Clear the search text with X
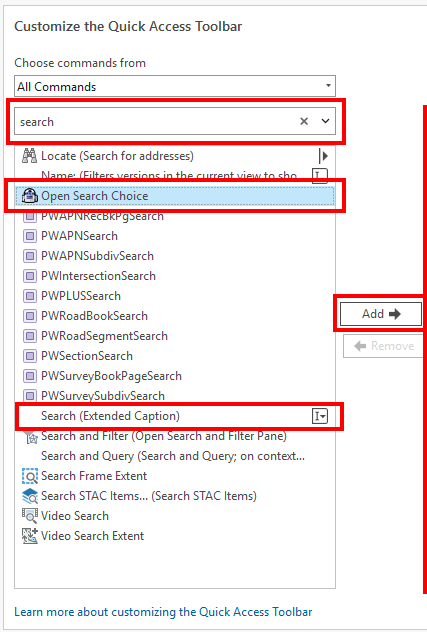This screenshot has height=632, width=427. coord(304,121)
